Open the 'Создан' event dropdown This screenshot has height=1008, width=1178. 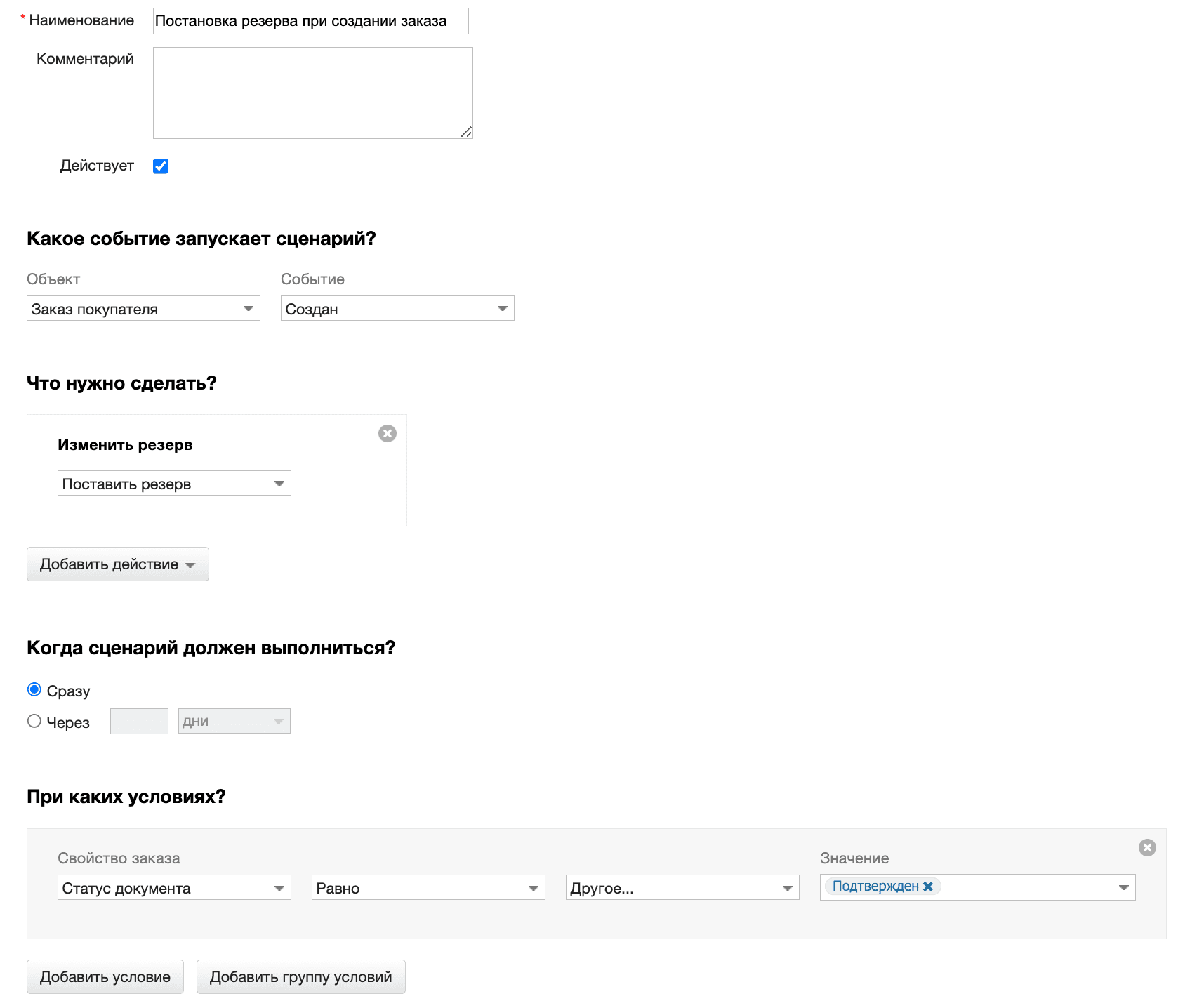(x=397, y=309)
